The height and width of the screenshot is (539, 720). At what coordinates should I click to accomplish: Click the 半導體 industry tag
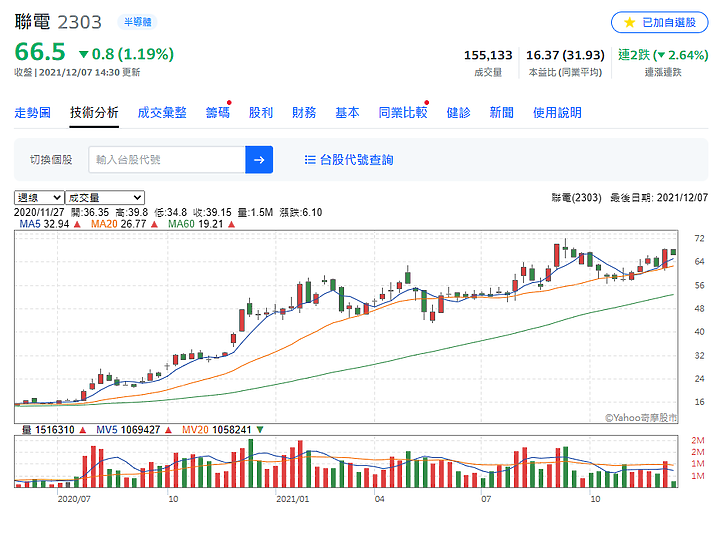click(137, 22)
